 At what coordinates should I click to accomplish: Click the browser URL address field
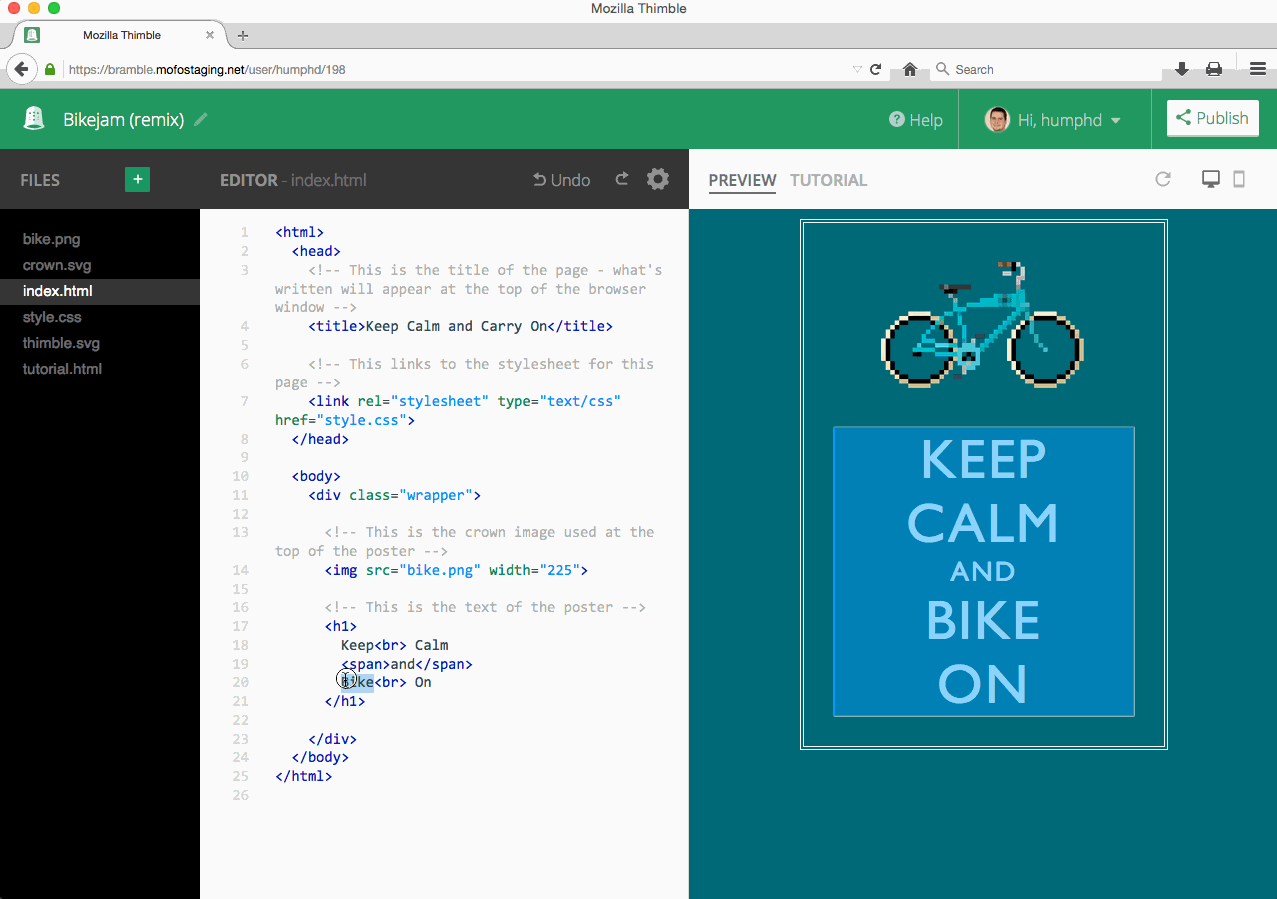point(455,70)
